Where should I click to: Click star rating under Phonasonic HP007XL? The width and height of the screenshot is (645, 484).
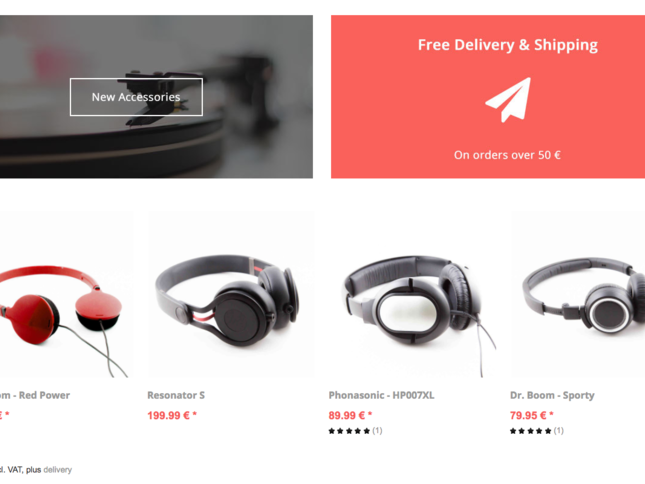point(349,431)
